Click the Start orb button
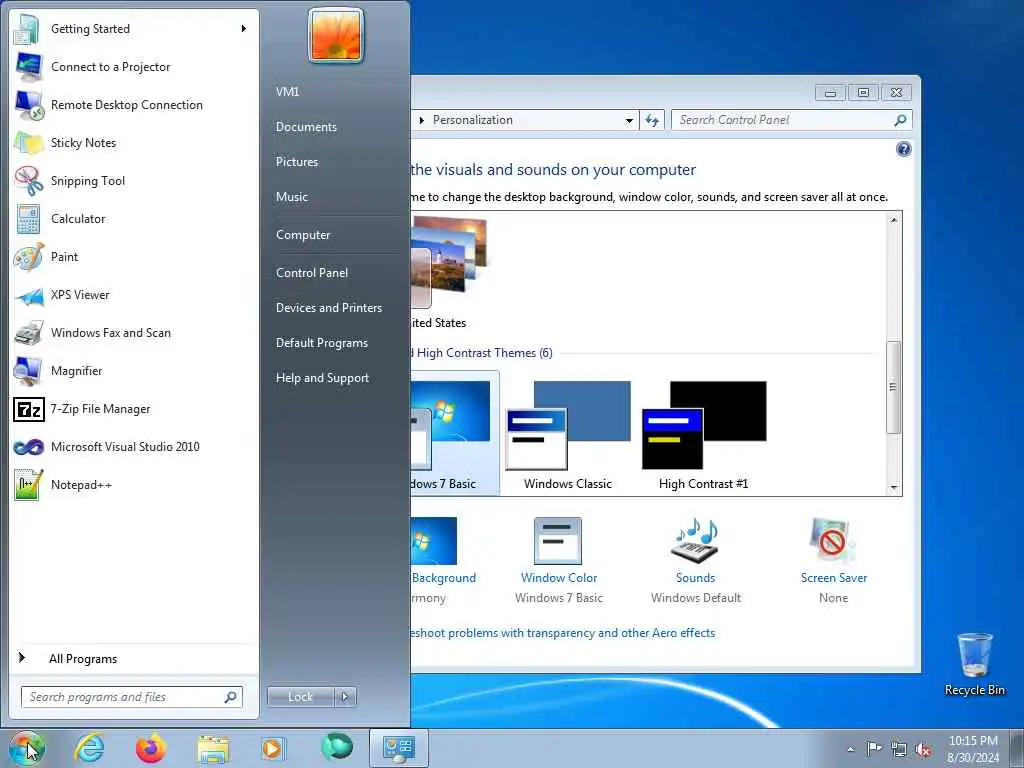The image size is (1024, 768). point(26,748)
